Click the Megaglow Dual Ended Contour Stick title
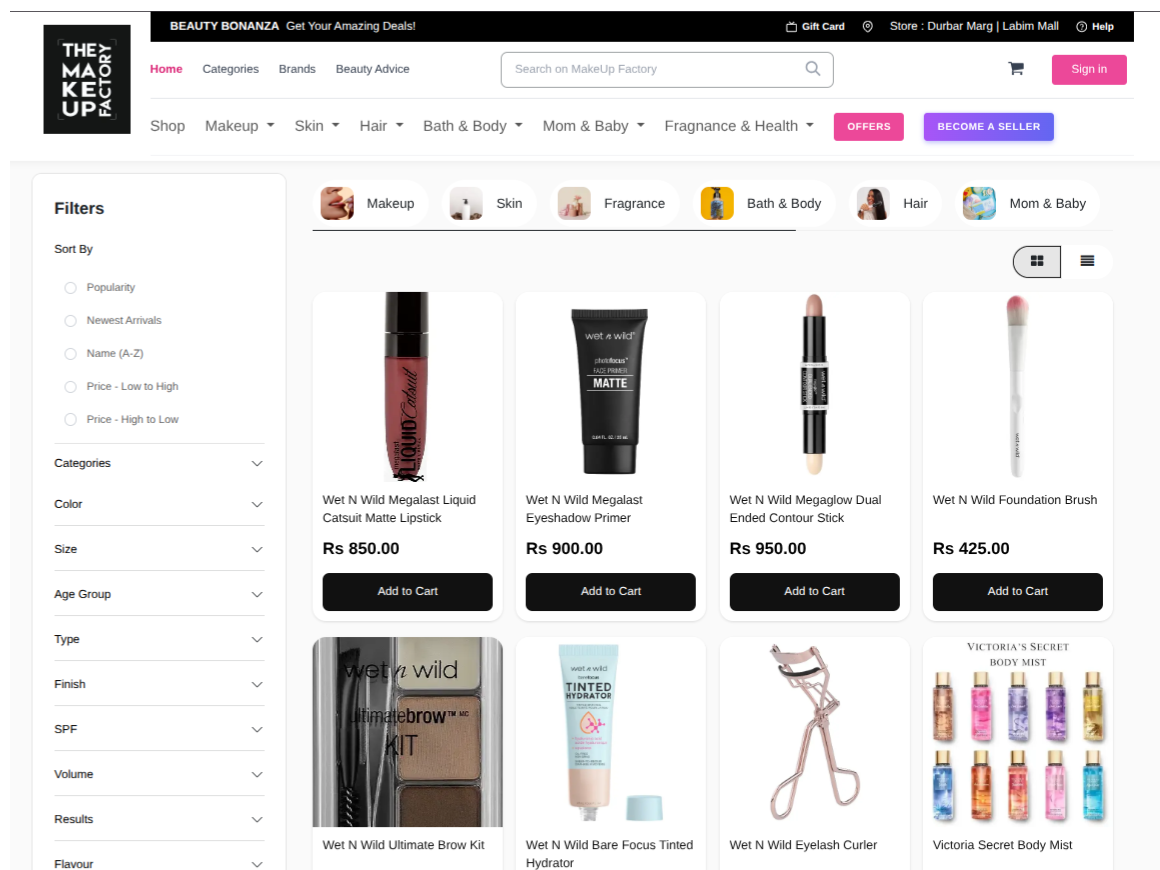 (806, 509)
